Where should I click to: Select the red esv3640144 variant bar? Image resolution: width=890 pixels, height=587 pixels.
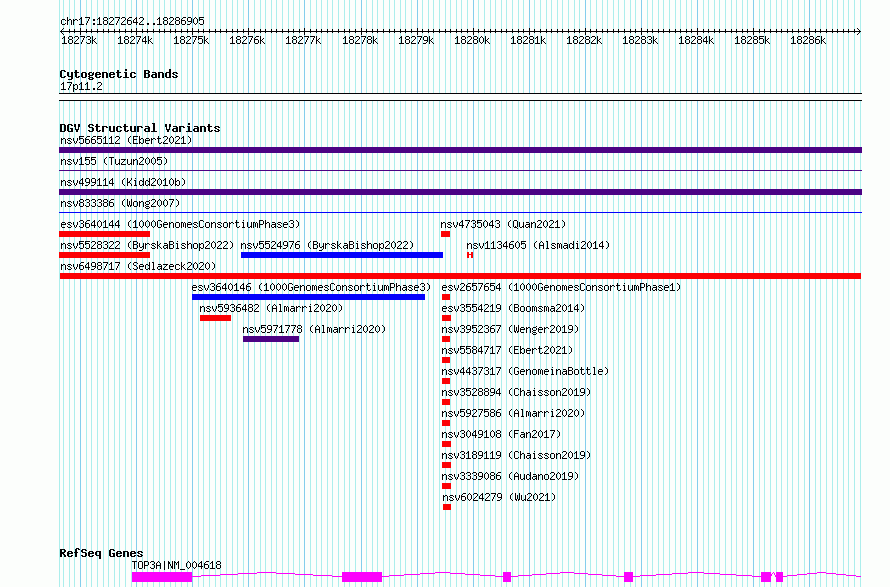click(104, 234)
